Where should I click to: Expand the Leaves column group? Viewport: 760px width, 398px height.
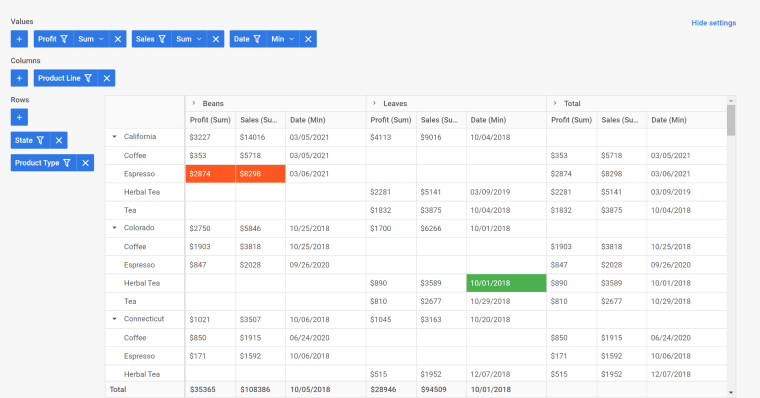(x=374, y=103)
